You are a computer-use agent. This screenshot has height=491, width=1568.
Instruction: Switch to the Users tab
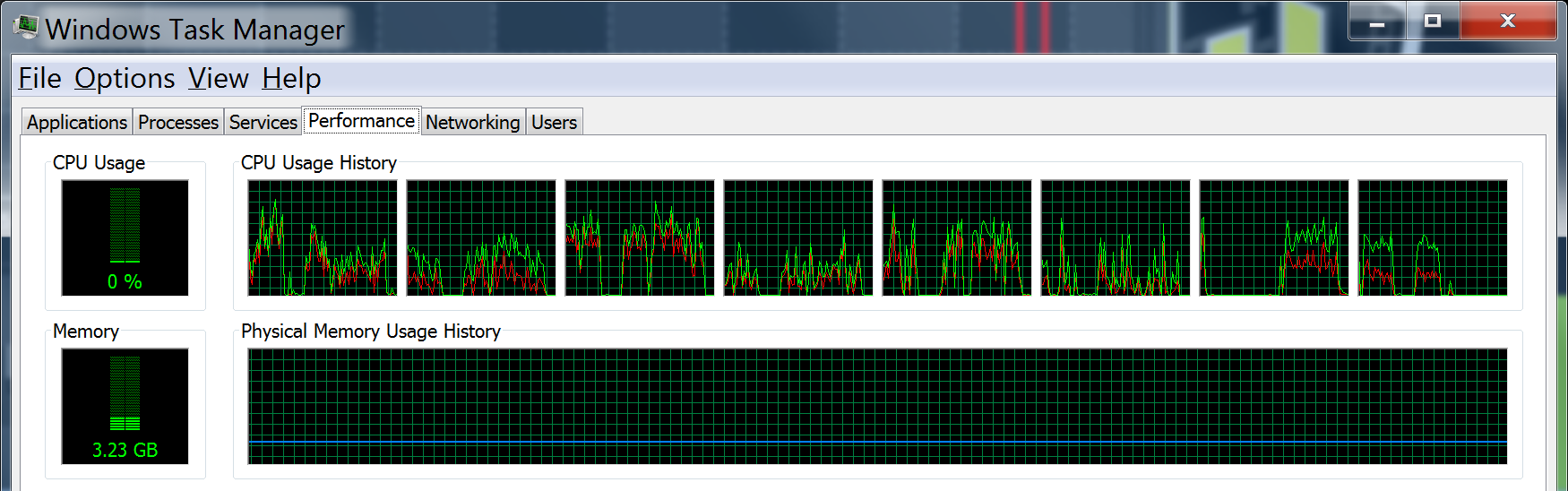pyautogui.click(x=554, y=122)
